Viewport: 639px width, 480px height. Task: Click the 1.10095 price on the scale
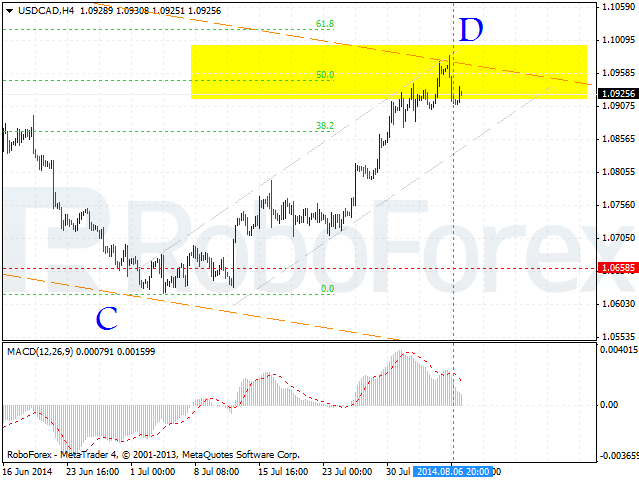click(x=618, y=40)
